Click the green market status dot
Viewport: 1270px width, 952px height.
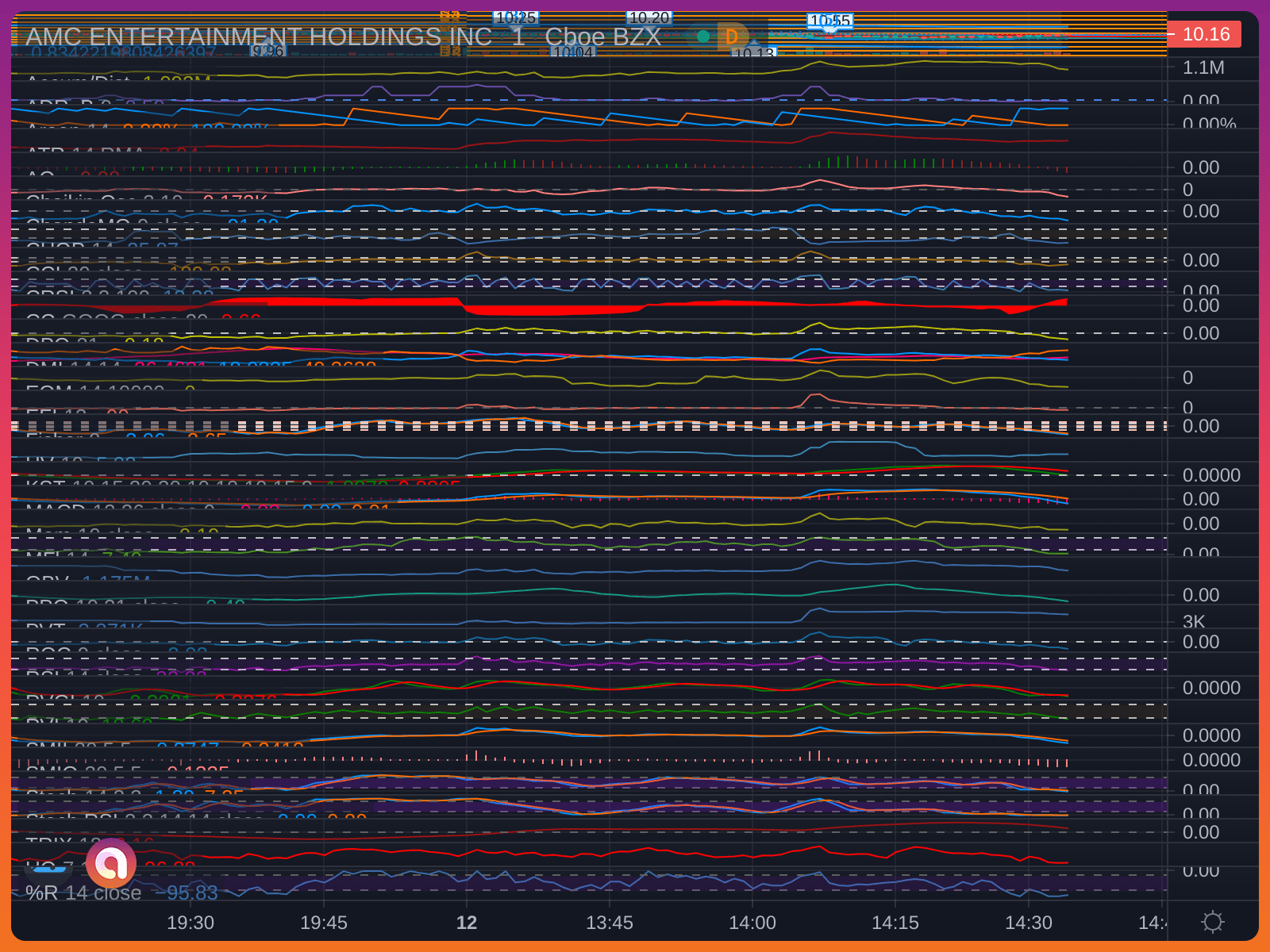click(x=702, y=36)
